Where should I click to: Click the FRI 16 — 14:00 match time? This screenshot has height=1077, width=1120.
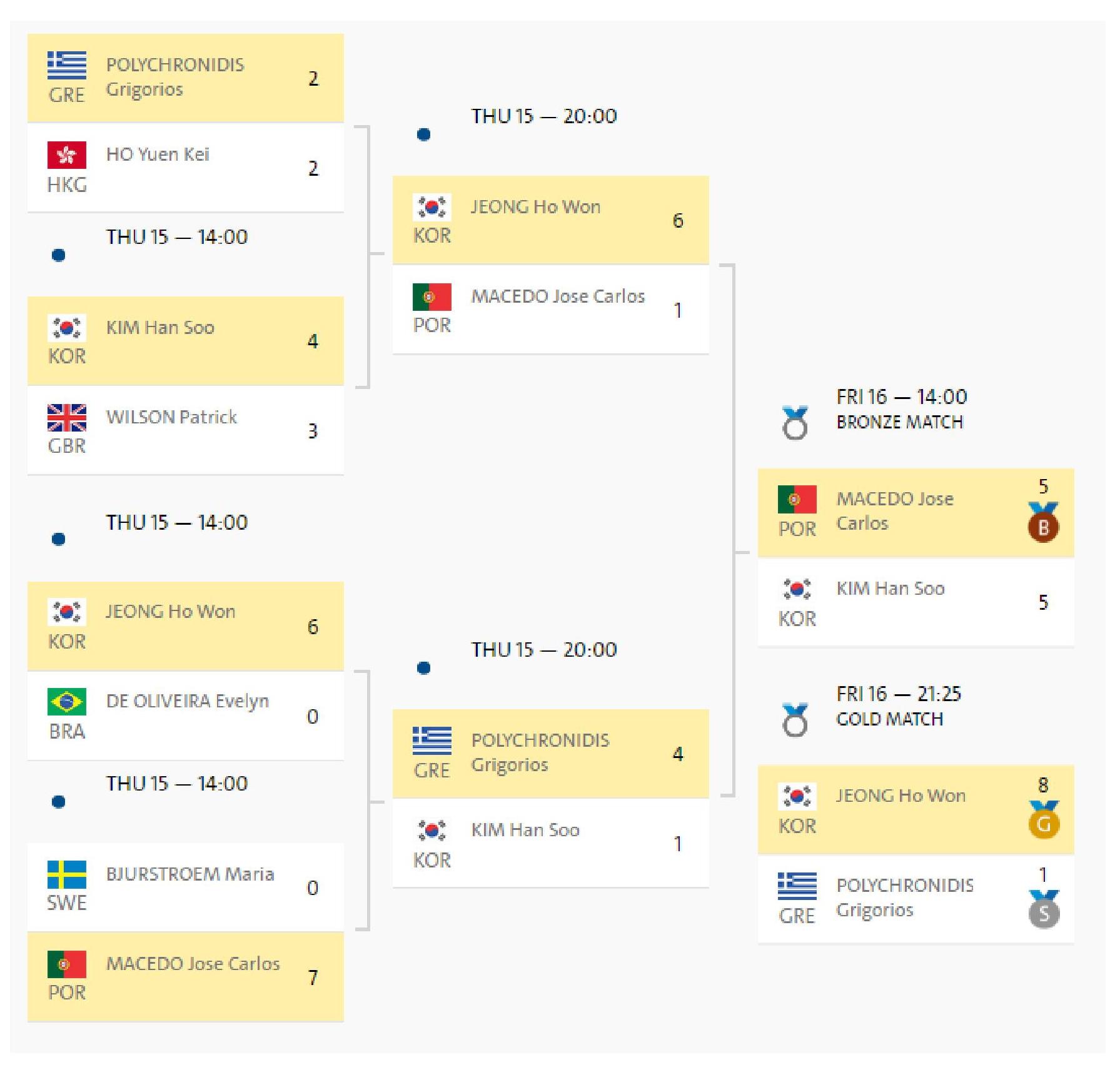(902, 397)
